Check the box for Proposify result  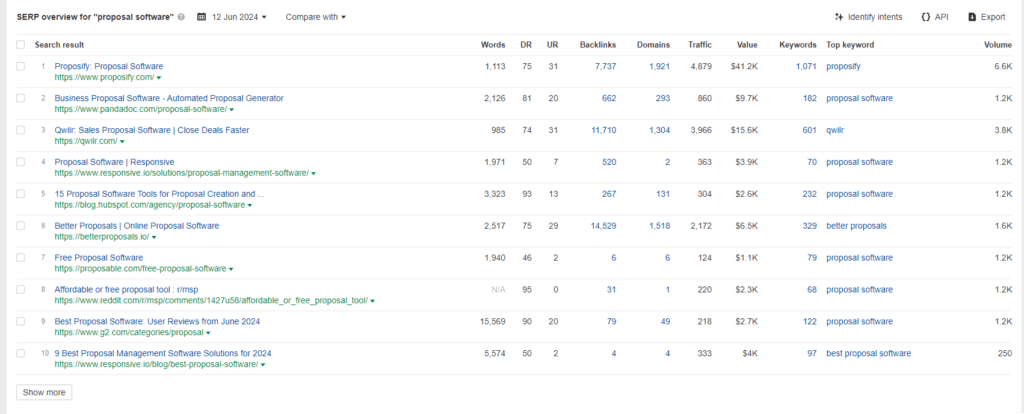click(x=20, y=66)
